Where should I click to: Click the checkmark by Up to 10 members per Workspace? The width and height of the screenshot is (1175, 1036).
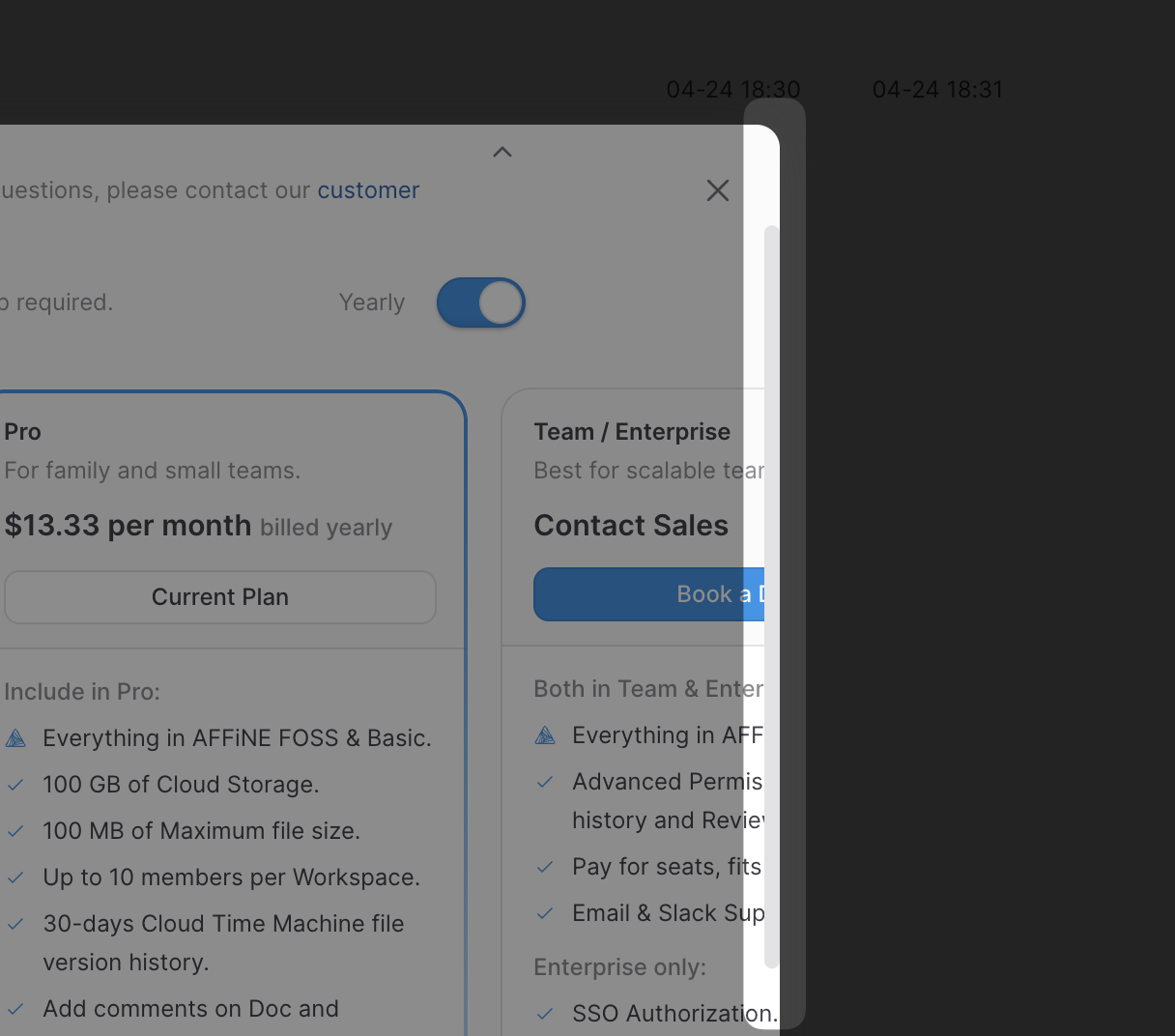pyautogui.click(x=15, y=878)
